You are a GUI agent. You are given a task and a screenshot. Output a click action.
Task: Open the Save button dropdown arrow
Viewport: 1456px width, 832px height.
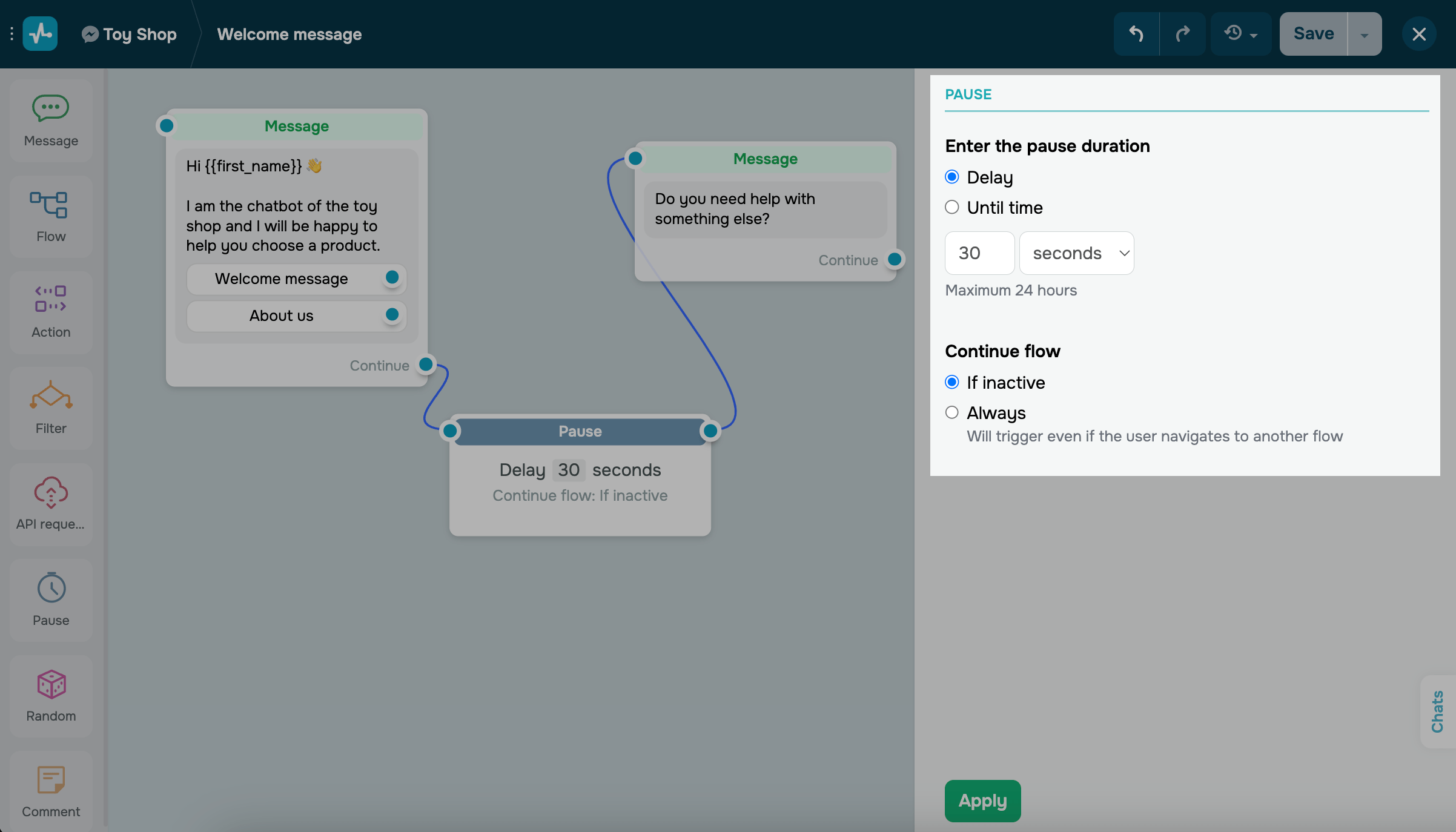1365,33
